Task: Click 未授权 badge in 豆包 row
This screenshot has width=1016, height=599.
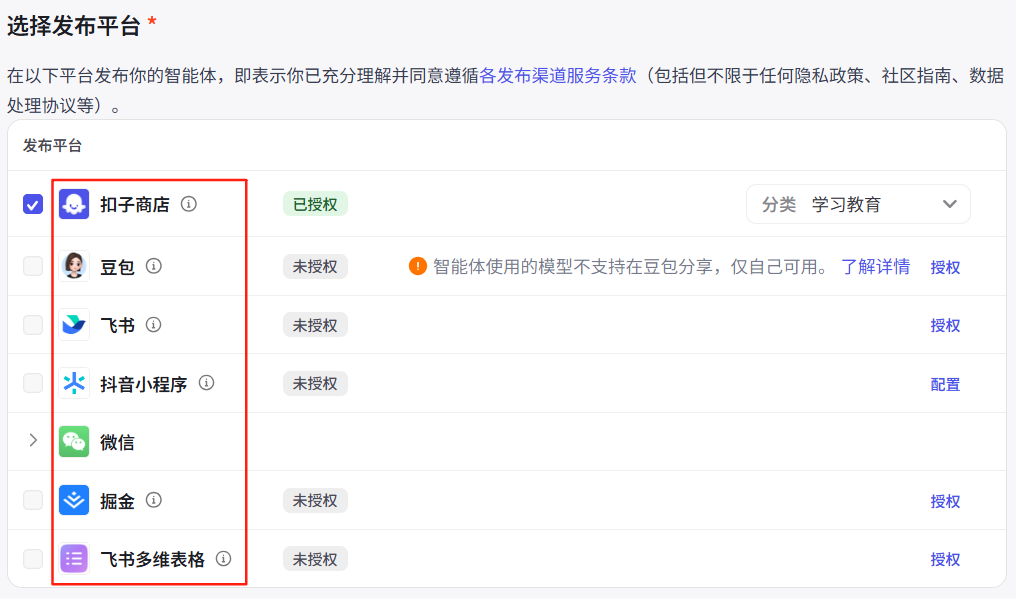Action: coord(316,266)
